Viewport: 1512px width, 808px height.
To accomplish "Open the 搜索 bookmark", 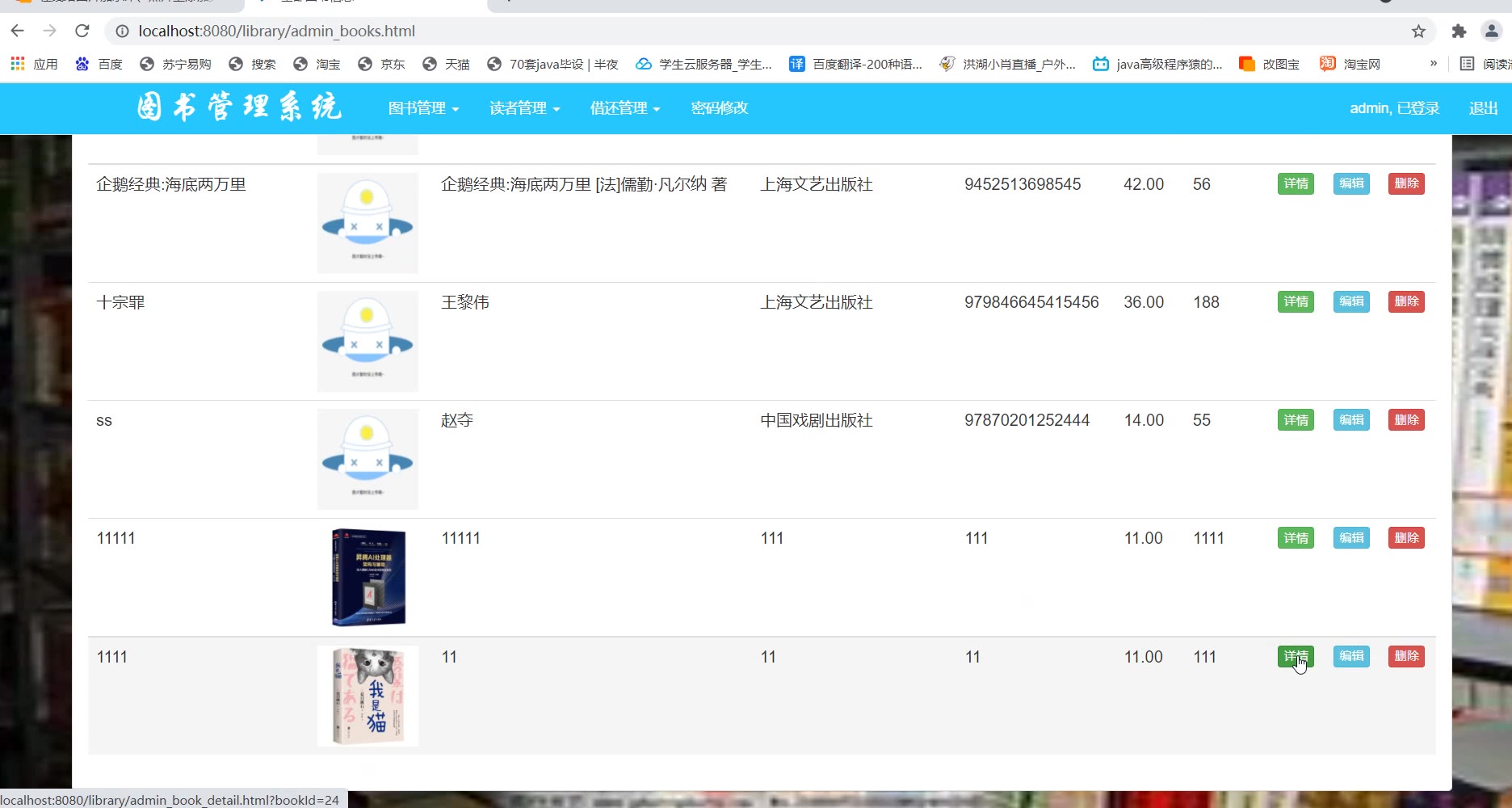I will [252, 64].
